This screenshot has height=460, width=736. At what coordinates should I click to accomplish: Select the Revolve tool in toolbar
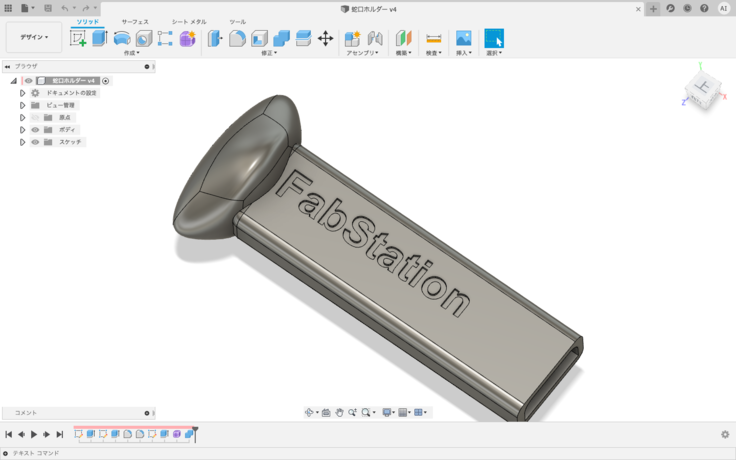tap(122, 38)
